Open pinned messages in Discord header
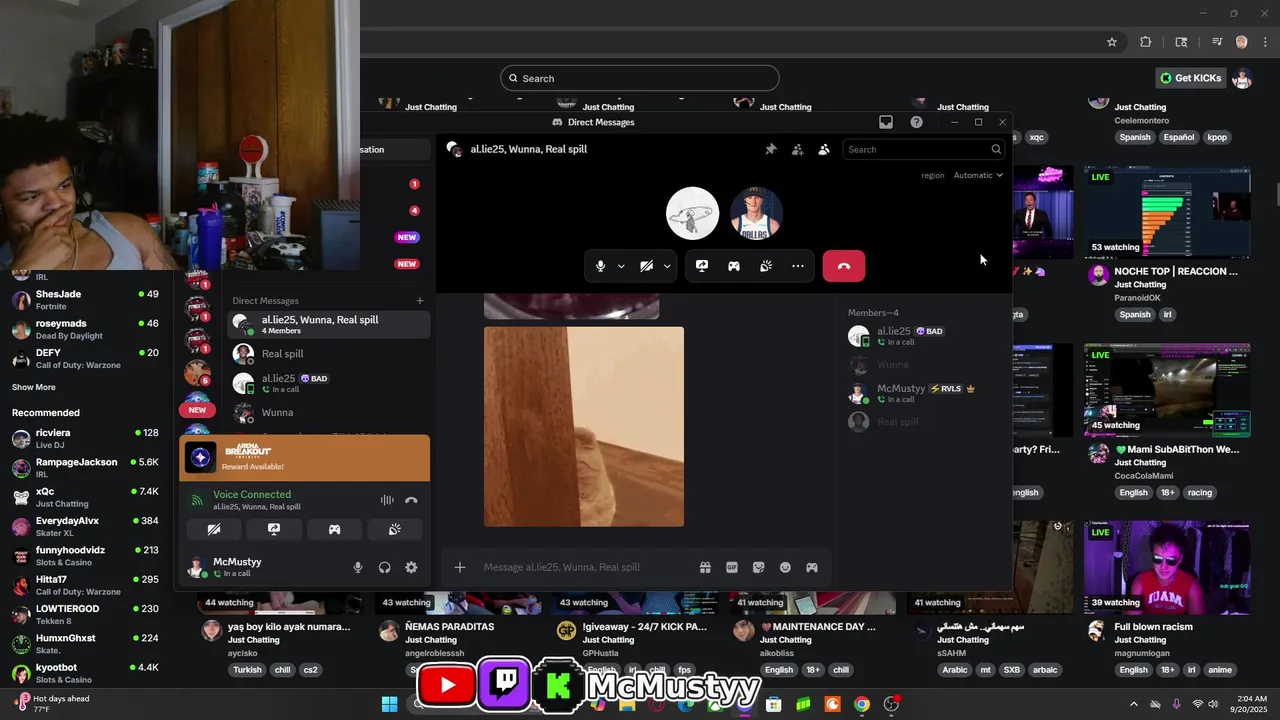The height and width of the screenshot is (720, 1280). click(x=771, y=149)
